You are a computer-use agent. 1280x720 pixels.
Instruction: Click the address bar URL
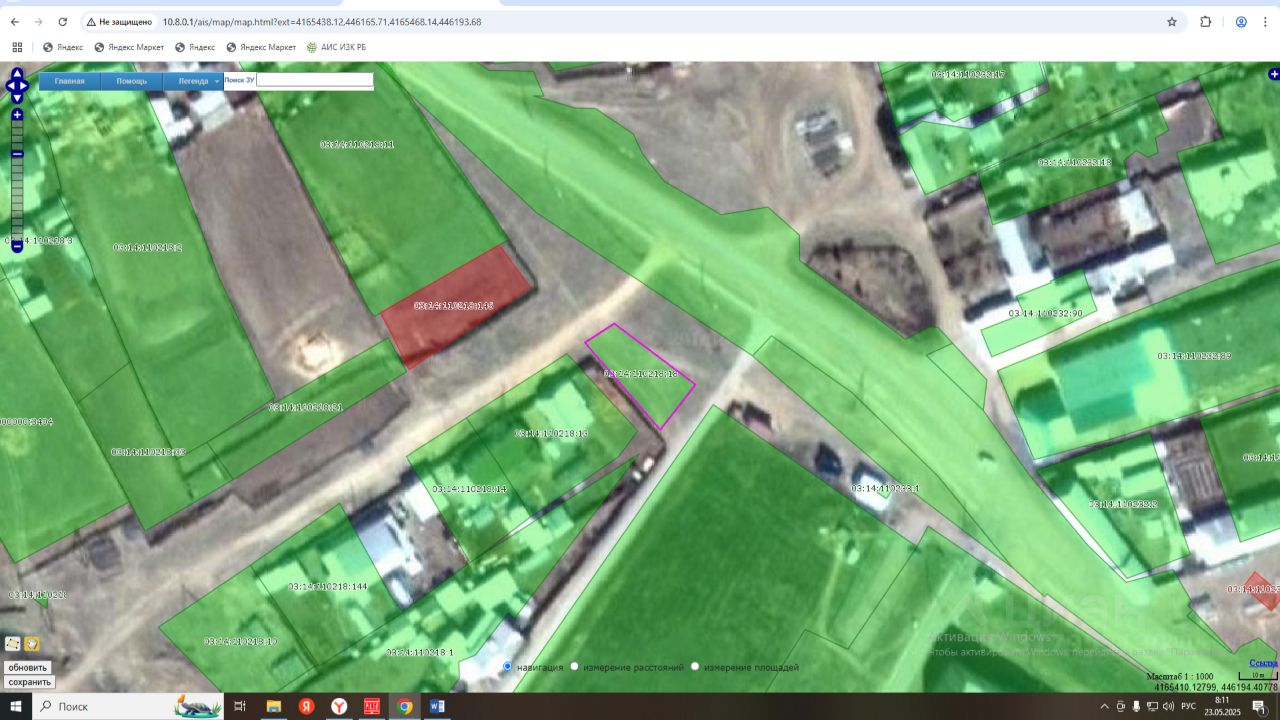click(x=322, y=21)
